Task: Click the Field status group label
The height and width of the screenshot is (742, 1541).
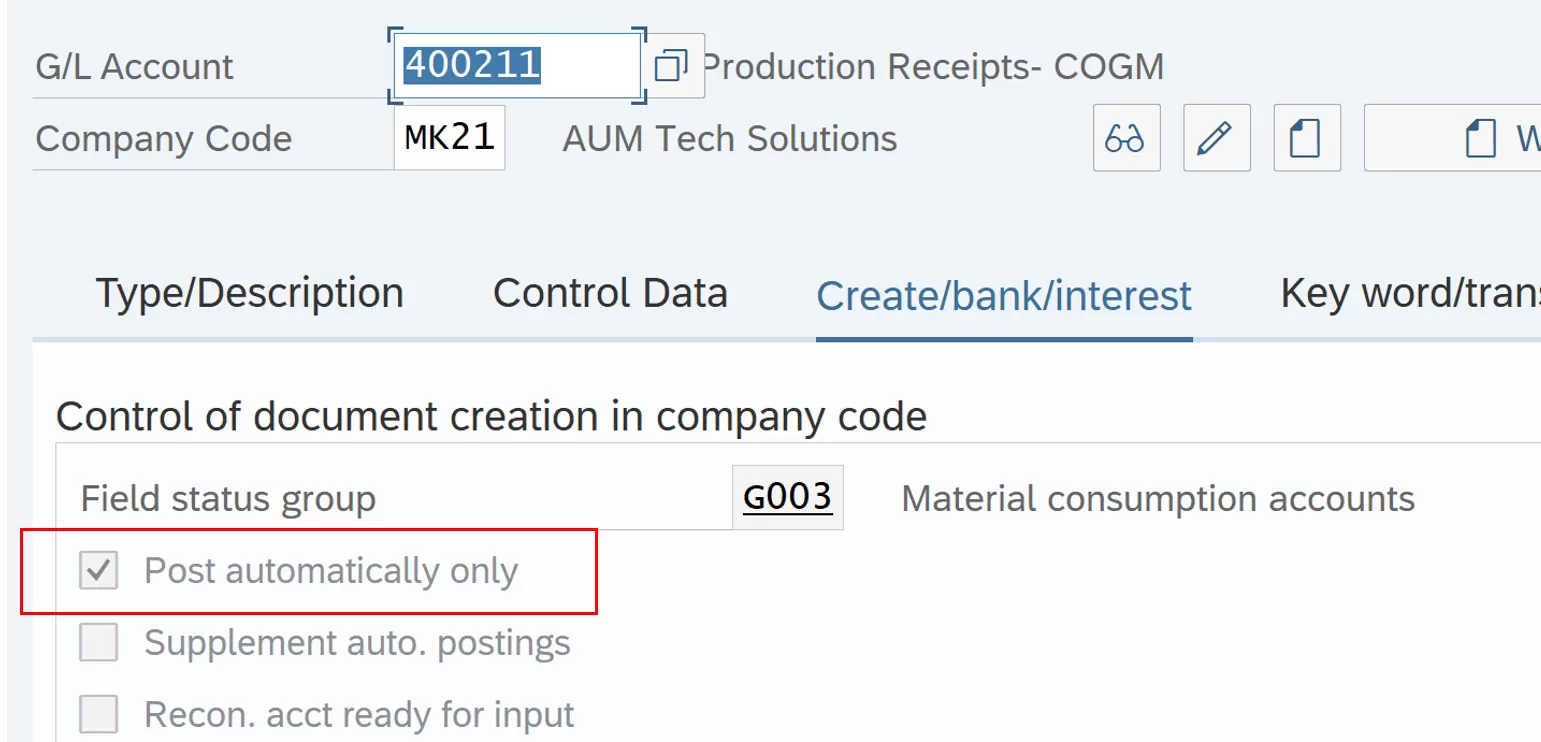Action: point(228,498)
